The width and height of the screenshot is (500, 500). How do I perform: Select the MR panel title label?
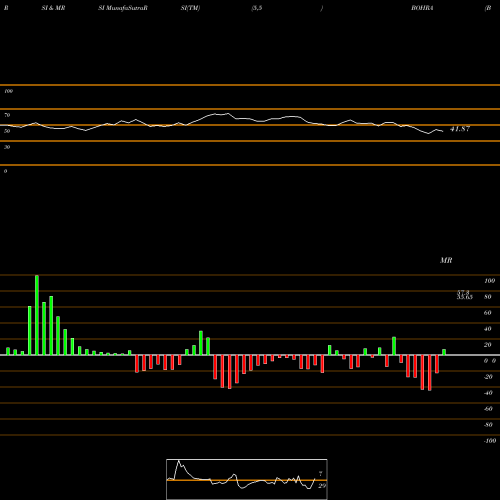[x=446, y=260]
